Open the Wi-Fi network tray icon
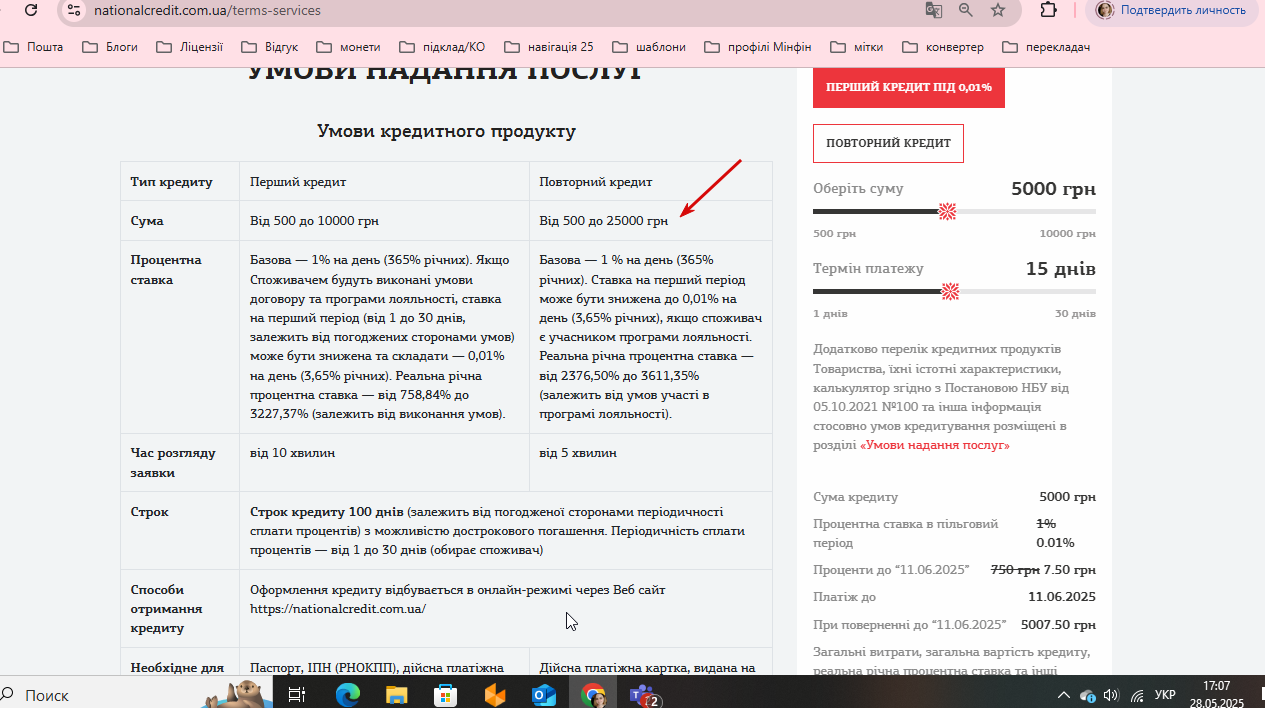This screenshot has width=1265, height=708. pos(1137,695)
